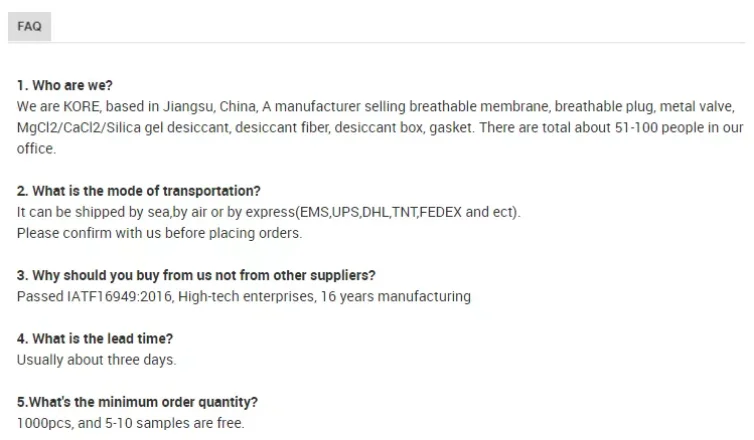754x440 pixels.
Task: Click "Usually about three days." answer
Action: point(97,360)
